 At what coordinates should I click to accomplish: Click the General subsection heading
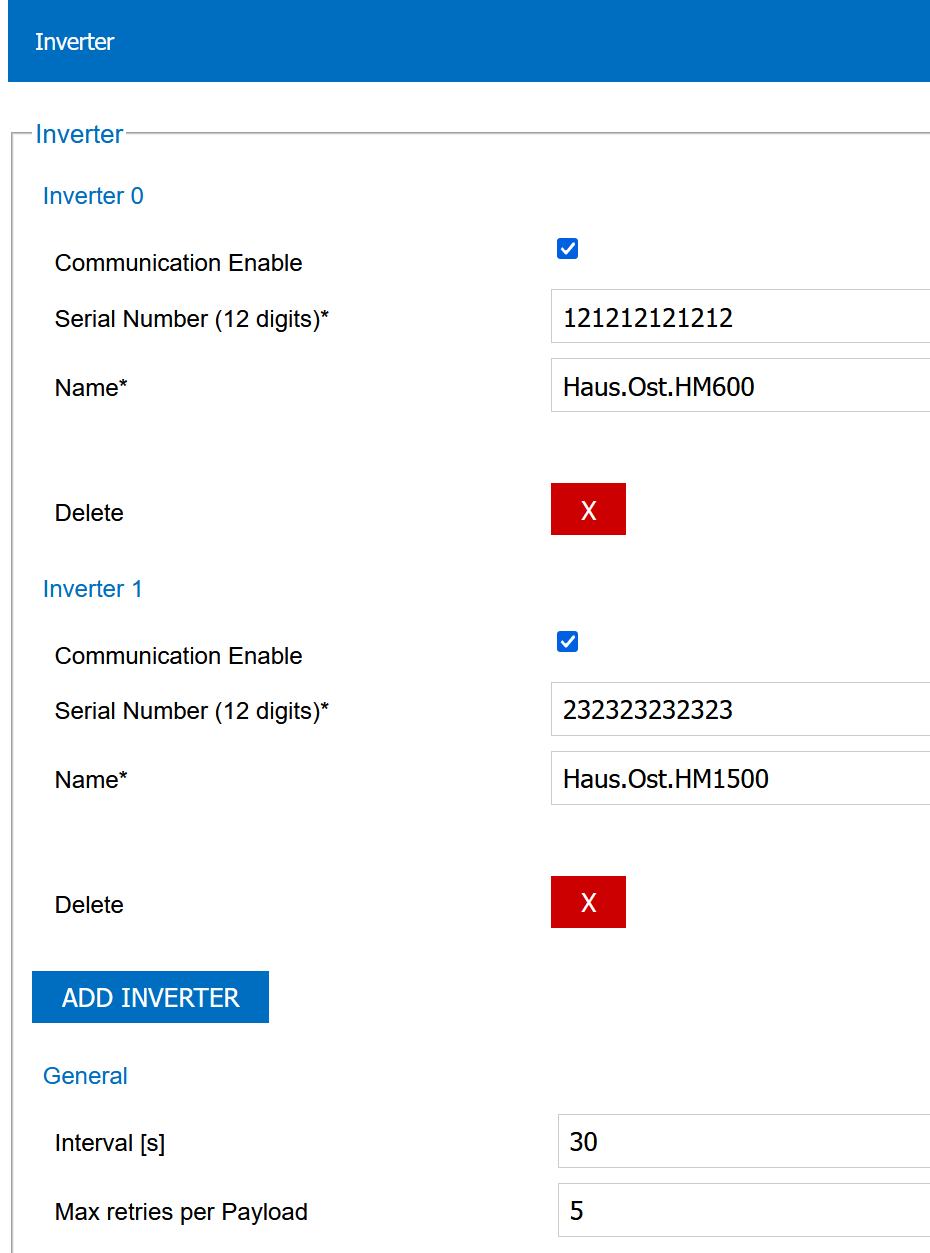(85, 1076)
